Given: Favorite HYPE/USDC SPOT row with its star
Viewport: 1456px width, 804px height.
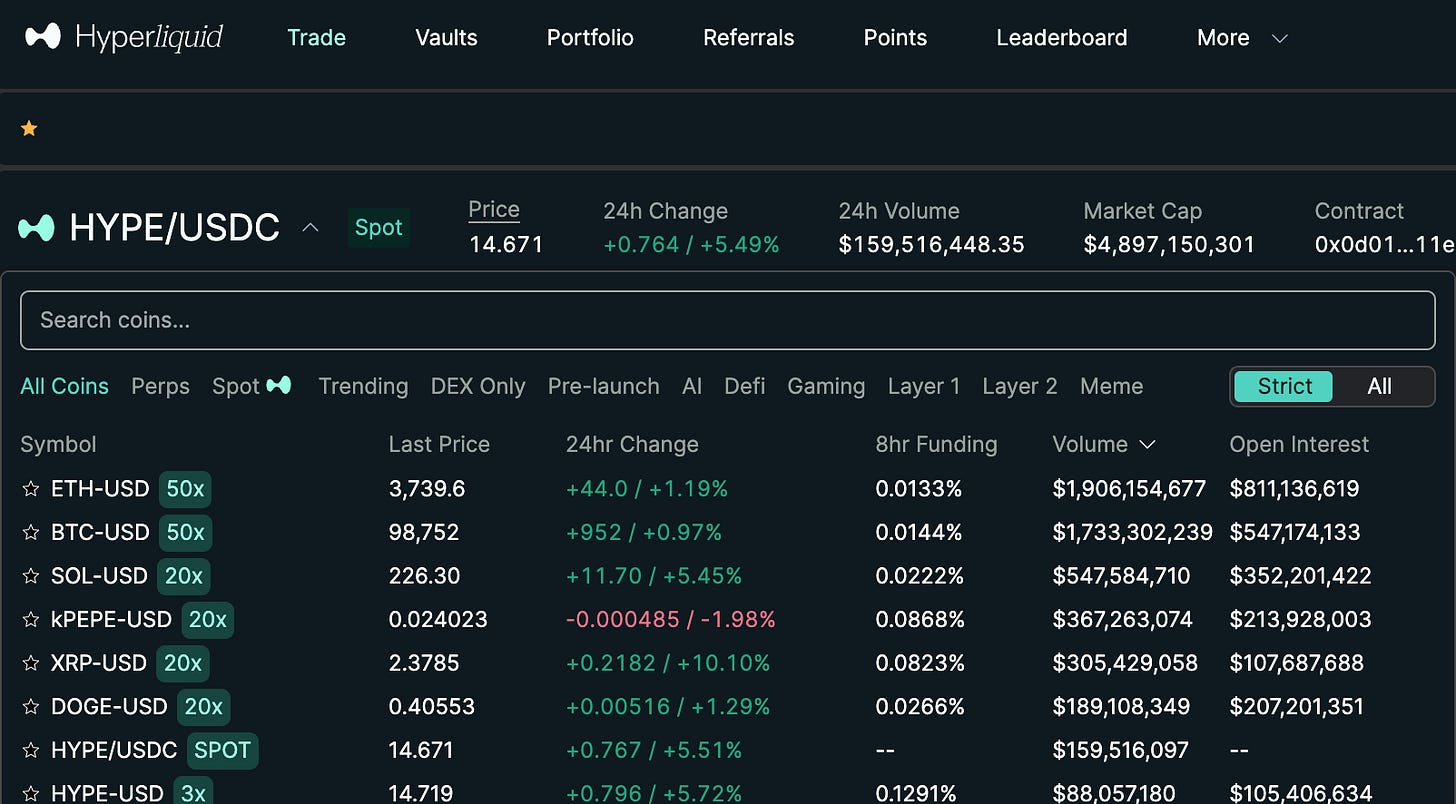Looking at the screenshot, I should tap(30, 750).
